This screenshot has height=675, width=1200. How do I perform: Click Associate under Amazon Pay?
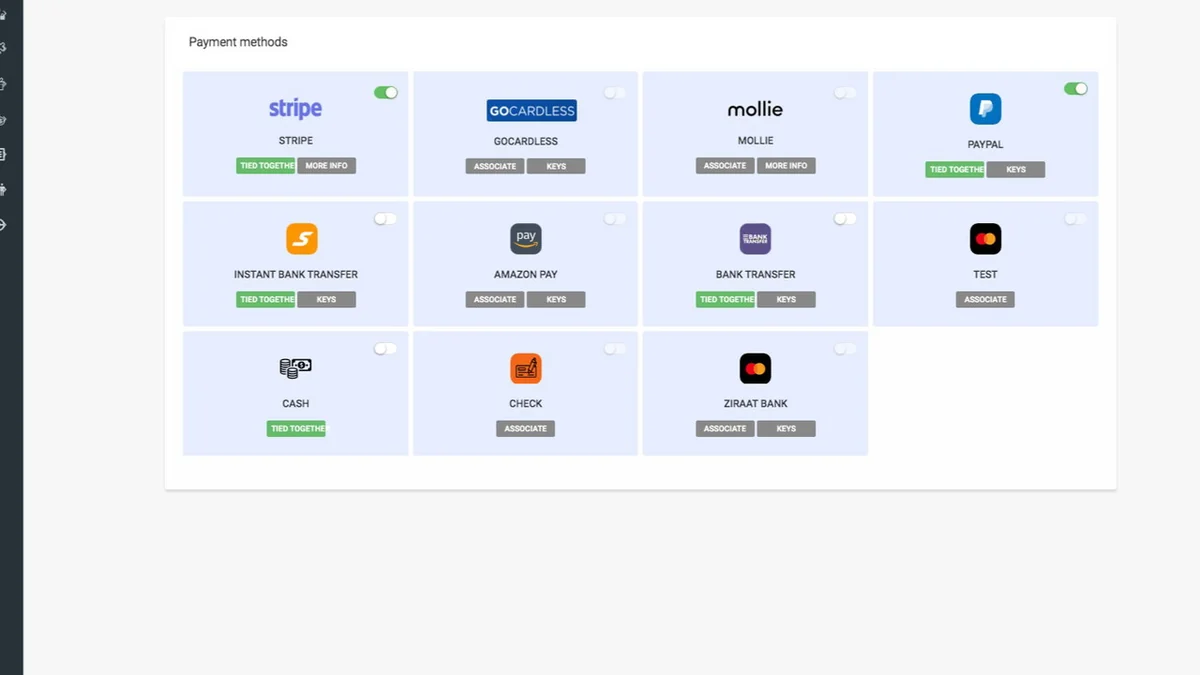[x=495, y=299]
